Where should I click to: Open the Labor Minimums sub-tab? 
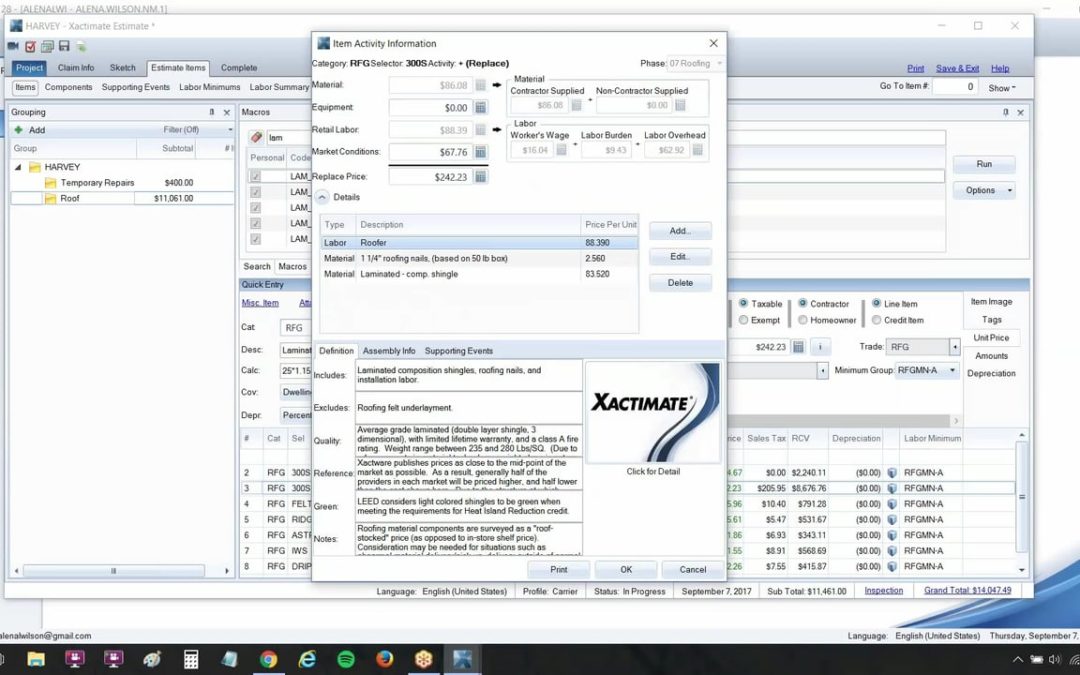[209, 87]
